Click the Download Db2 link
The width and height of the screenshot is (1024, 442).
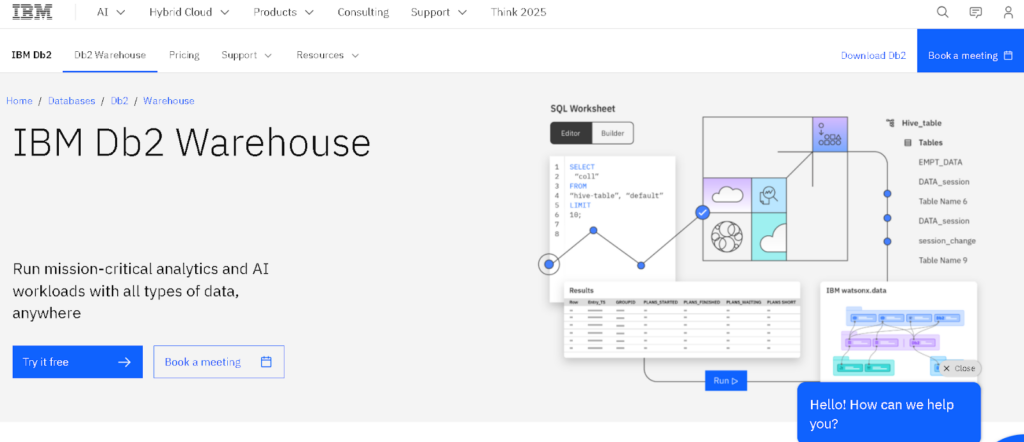click(x=873, y=55)
